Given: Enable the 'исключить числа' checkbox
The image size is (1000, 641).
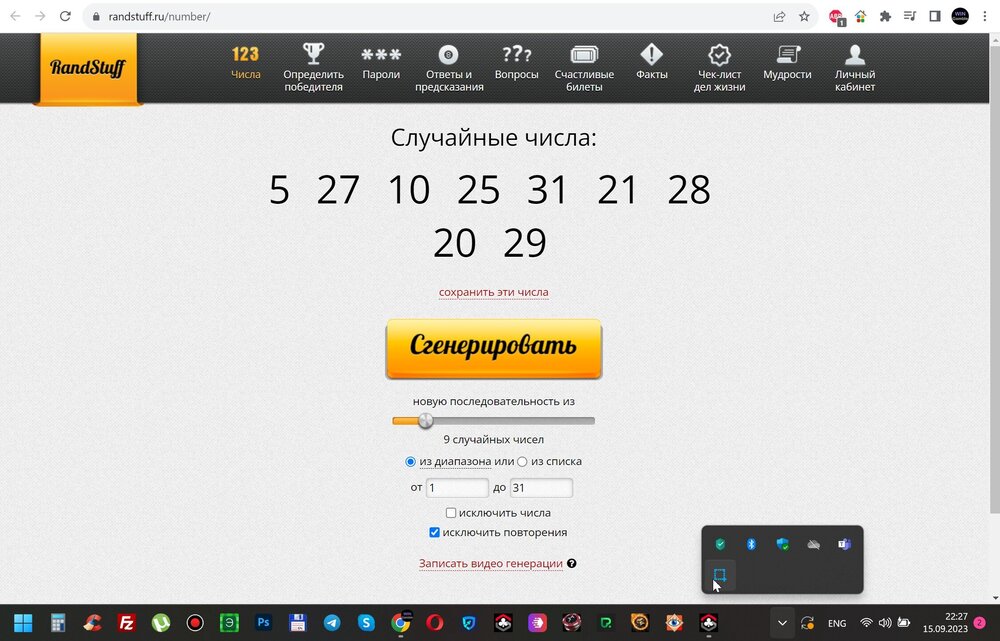Looking at the screenshot, I should [x=451, y=513].
